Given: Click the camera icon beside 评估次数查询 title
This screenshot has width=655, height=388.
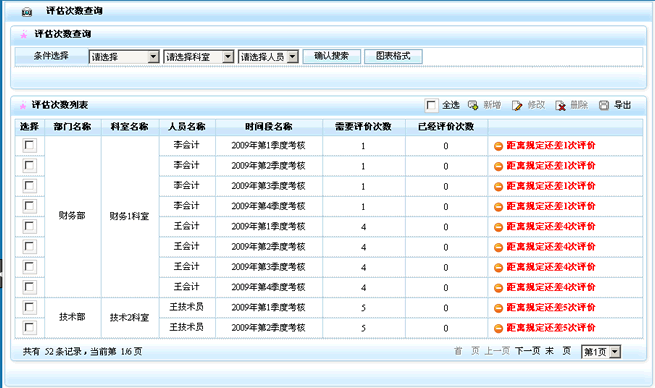Looking at the screenshot, I should click(x=27, y=12).
